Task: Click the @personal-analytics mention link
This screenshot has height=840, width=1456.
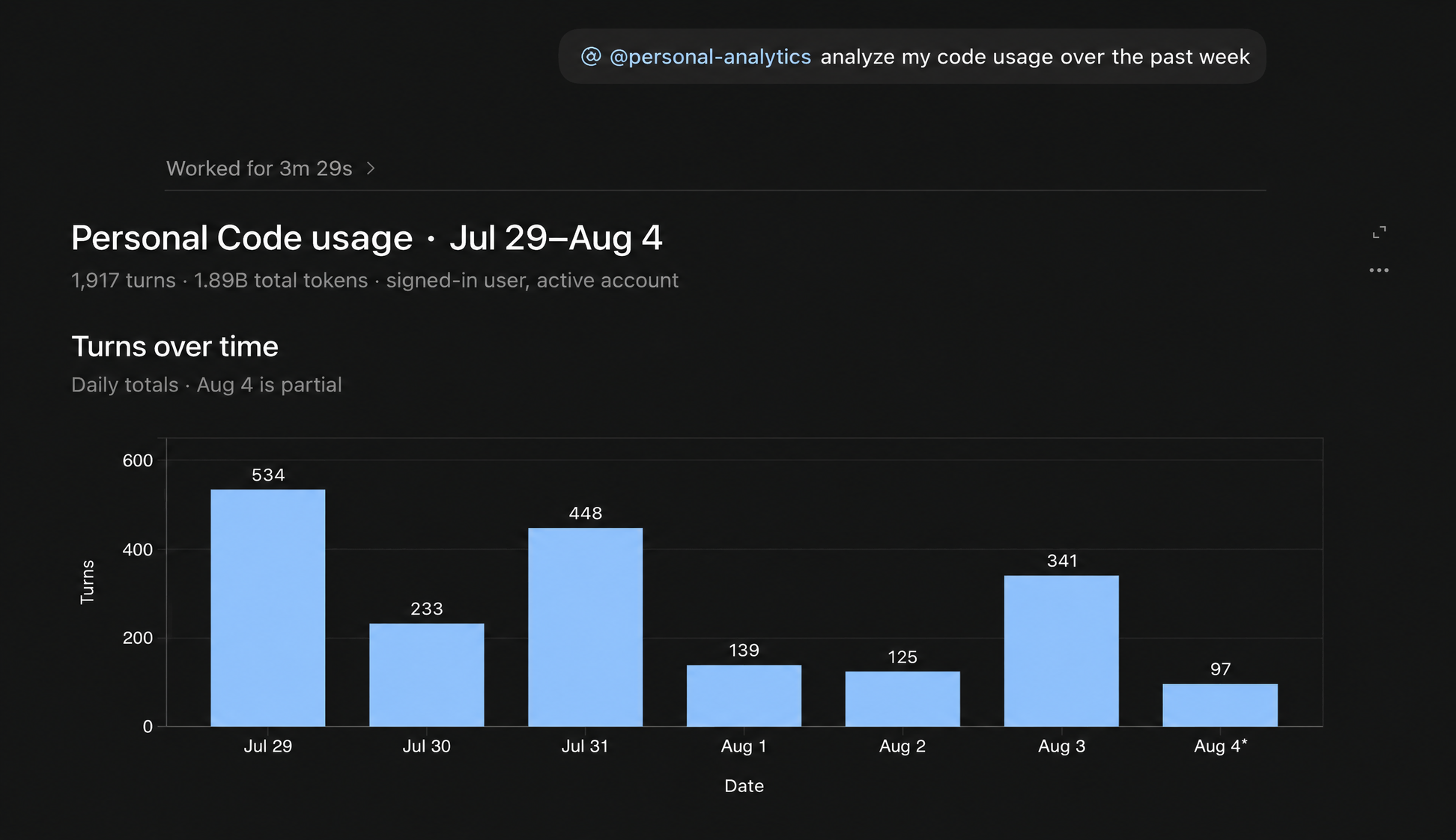Action: coord(710,57)
